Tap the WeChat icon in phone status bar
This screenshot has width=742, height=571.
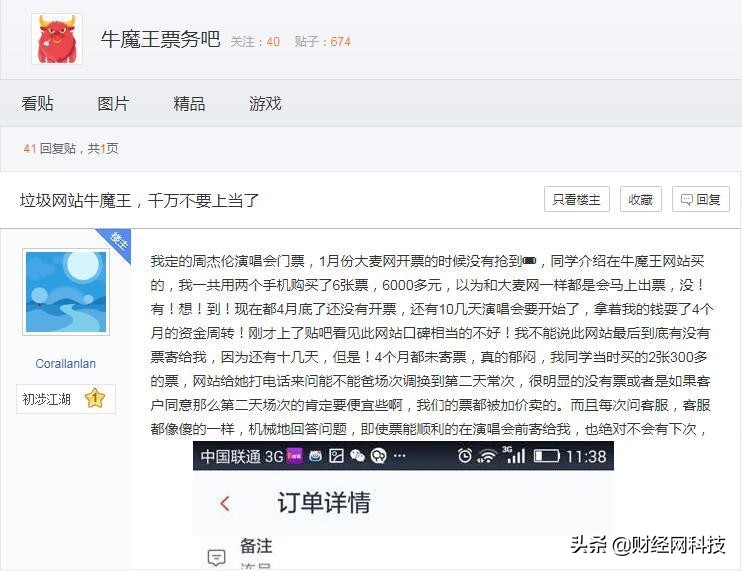tap(357, 456)
